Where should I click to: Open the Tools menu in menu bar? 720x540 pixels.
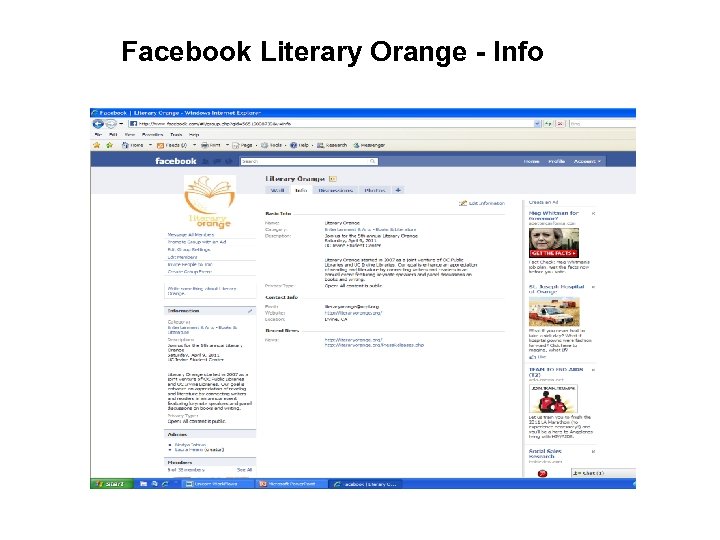click(176, 135)
